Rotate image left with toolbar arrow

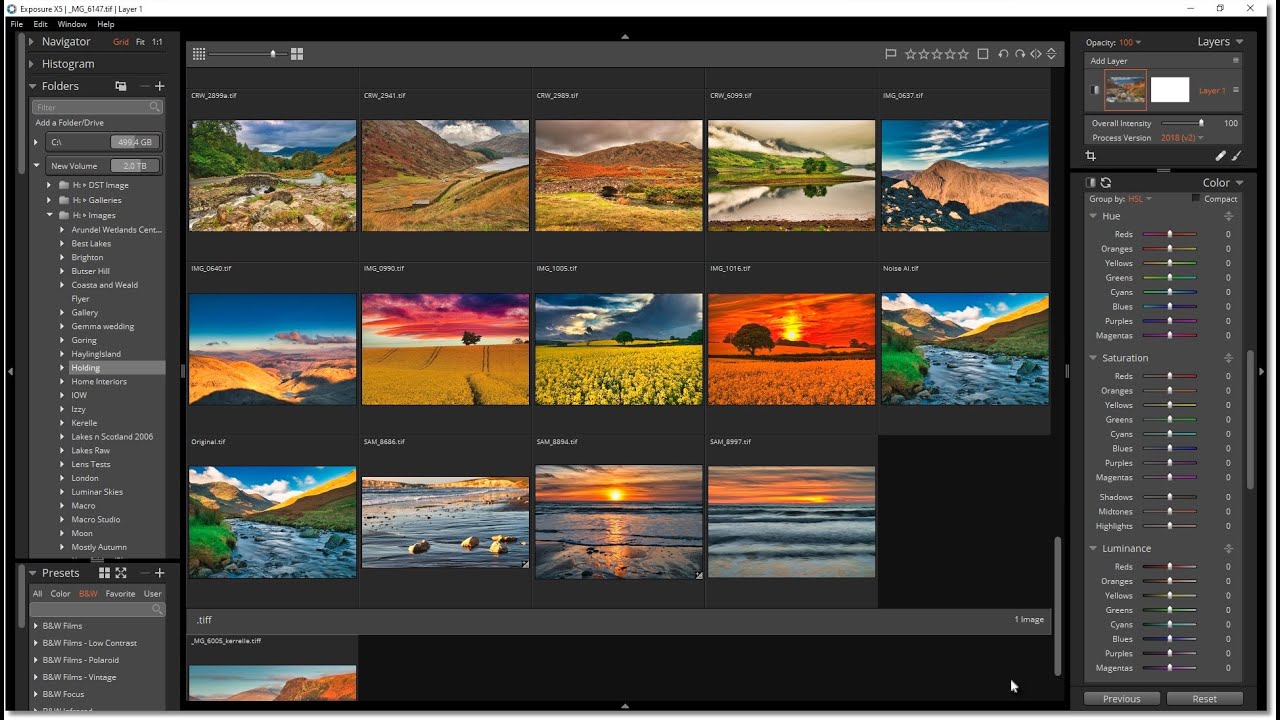1003,54
